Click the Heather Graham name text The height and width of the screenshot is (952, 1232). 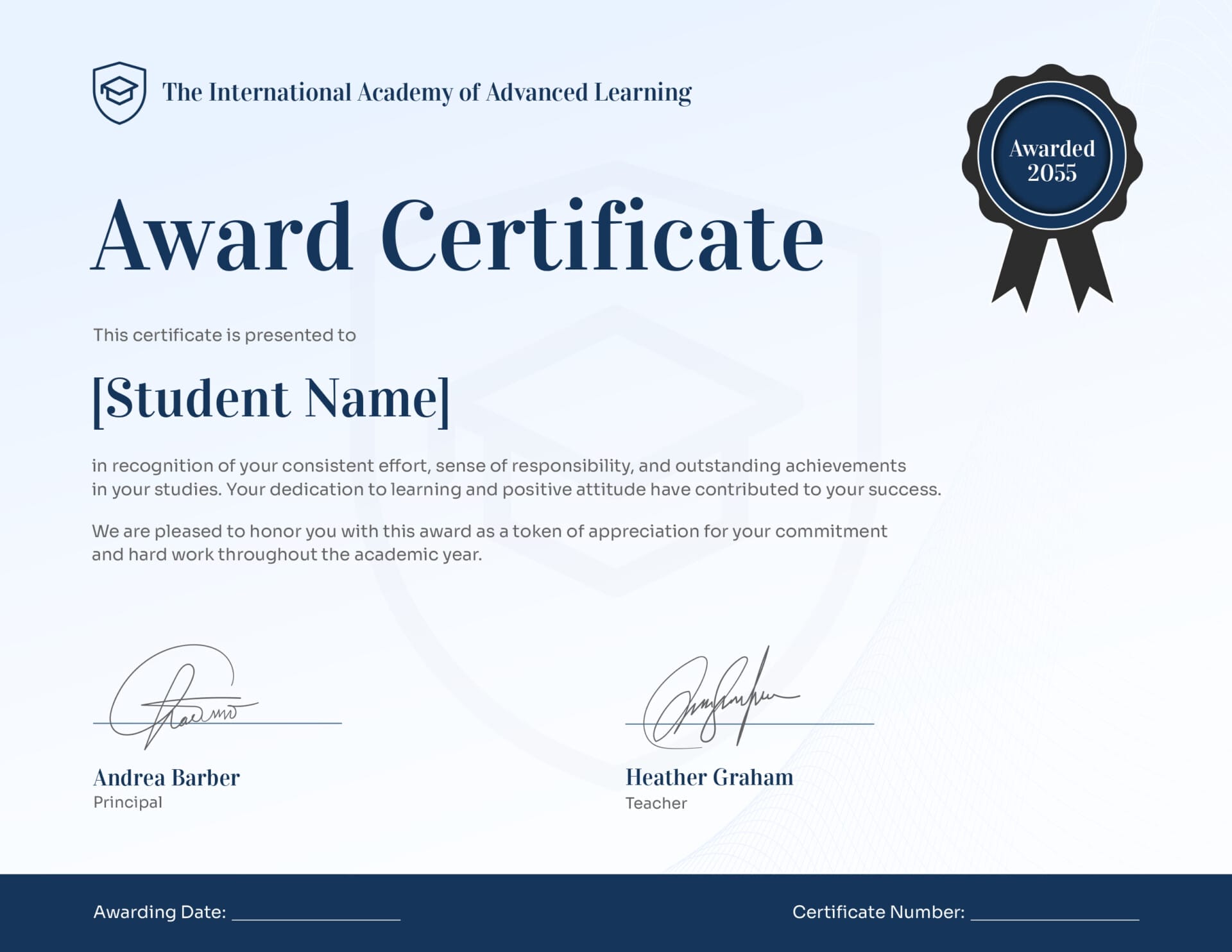pos(709,777)
